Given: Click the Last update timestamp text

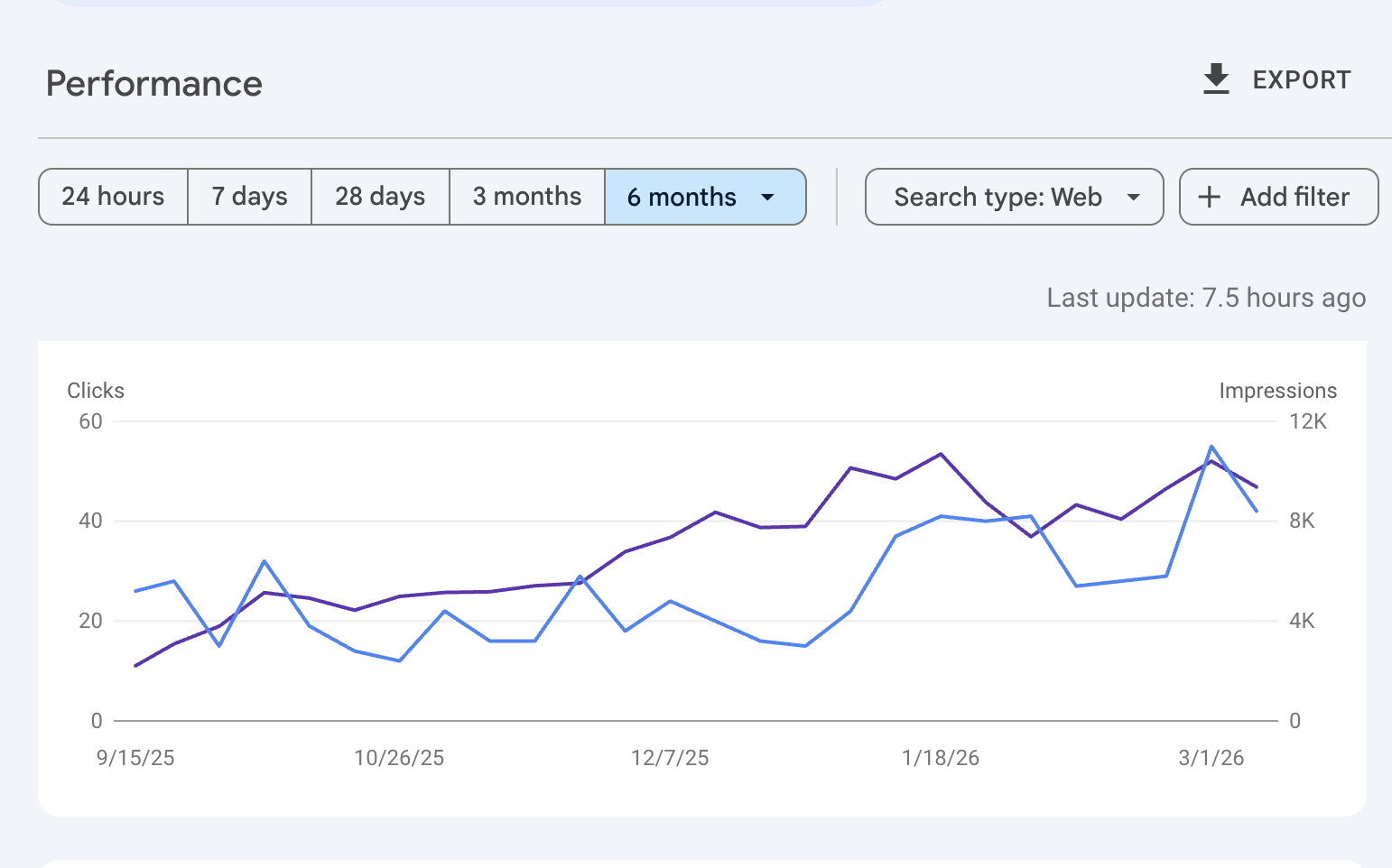Looking at the screenshot, I should (1206, 298).
